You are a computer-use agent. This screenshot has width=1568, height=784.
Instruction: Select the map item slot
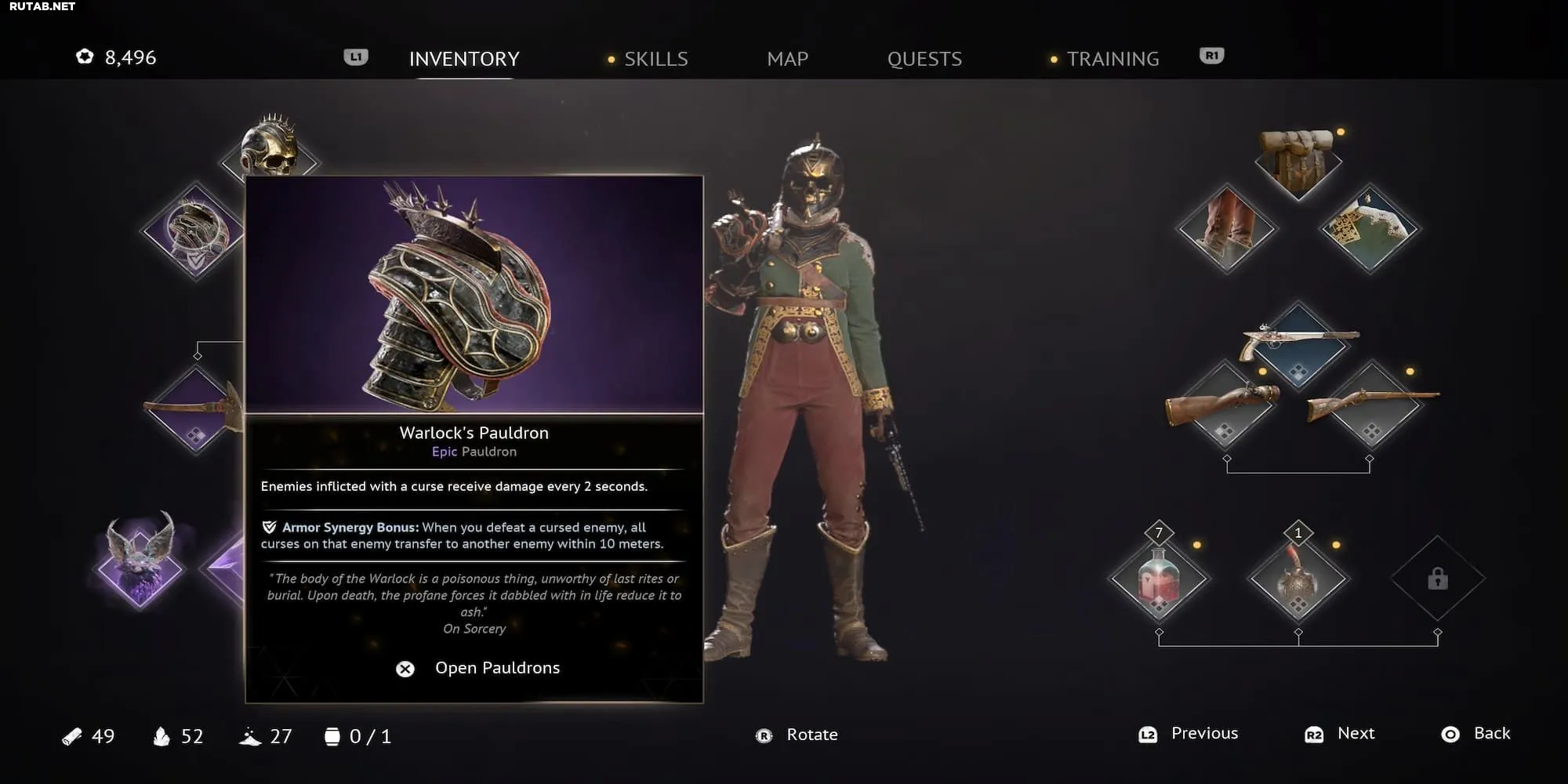tap(1370, 228)
